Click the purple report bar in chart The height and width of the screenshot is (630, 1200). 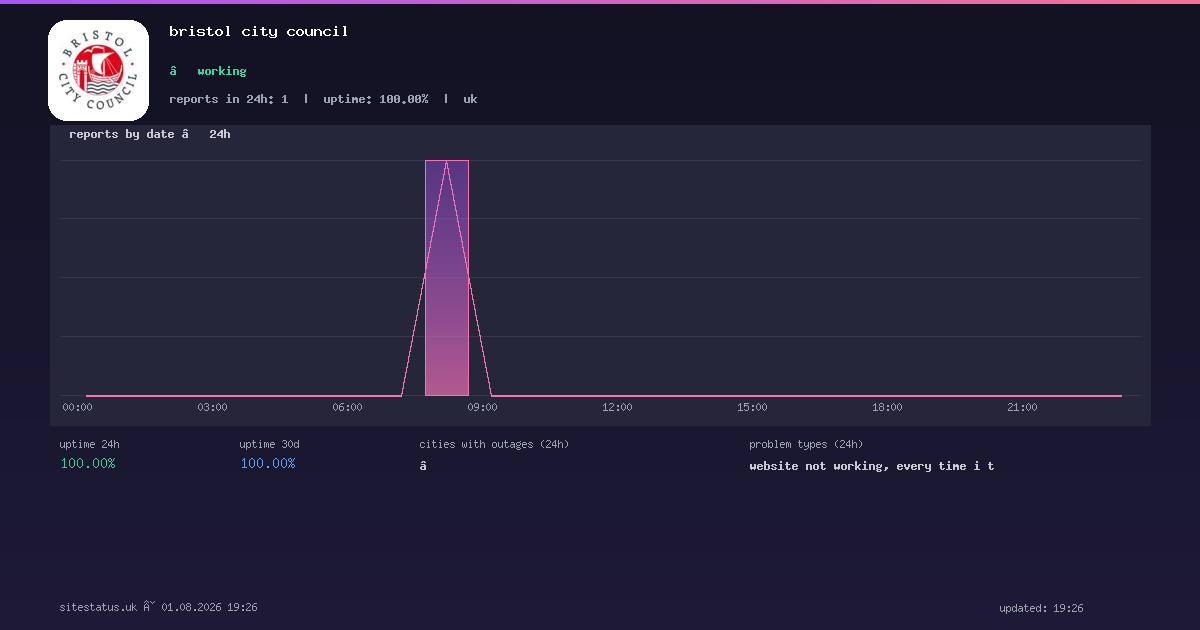[x=447, y=278]
